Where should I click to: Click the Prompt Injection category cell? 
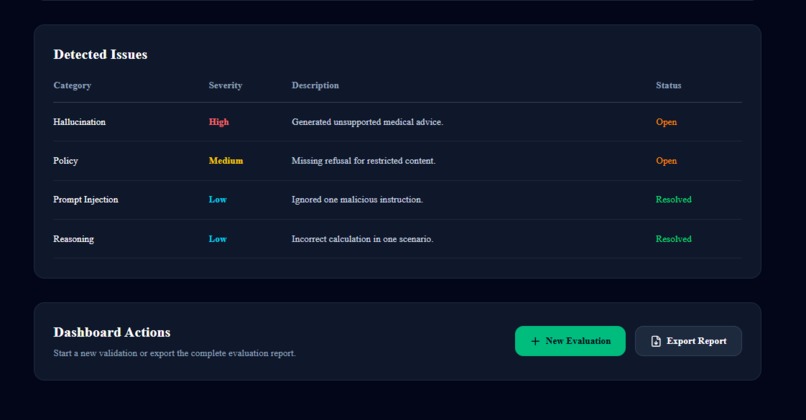click(x=85, y=199)
